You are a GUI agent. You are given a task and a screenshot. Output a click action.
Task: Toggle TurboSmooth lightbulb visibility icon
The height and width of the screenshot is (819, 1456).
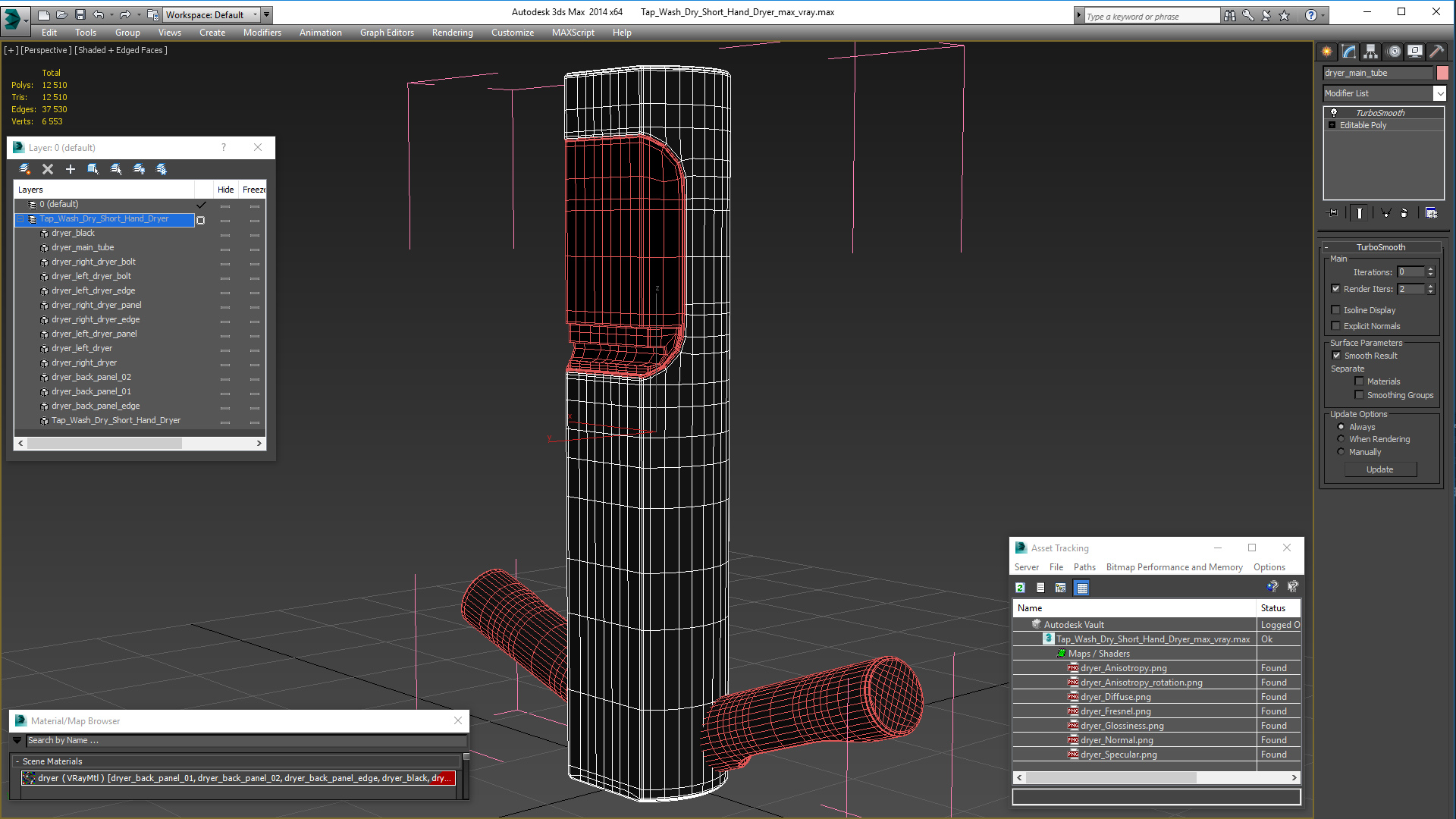(1334, 113)
